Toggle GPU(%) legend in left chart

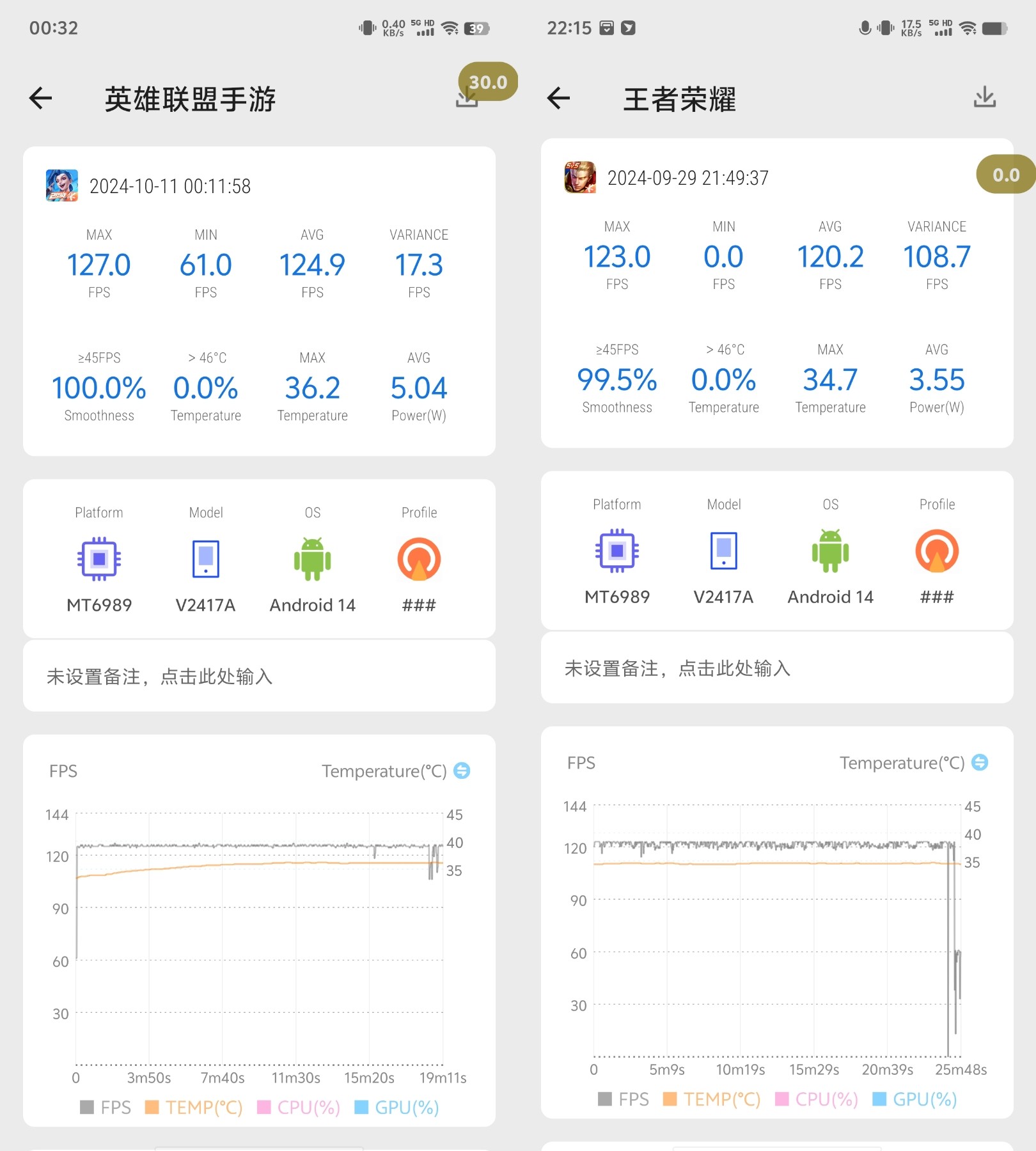397,1108
